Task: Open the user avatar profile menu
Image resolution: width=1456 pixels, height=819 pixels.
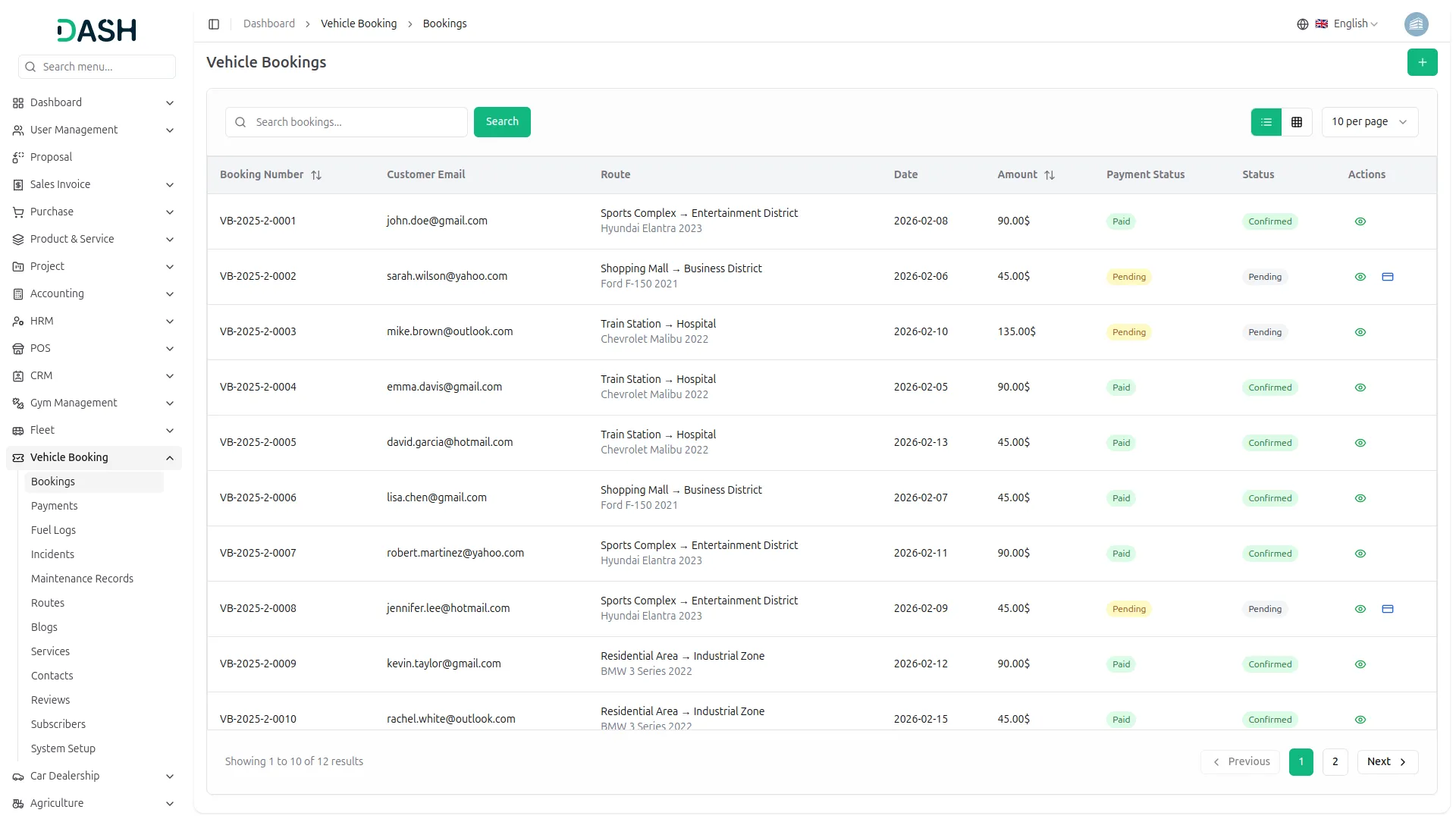Action: tap(1416, 24)
